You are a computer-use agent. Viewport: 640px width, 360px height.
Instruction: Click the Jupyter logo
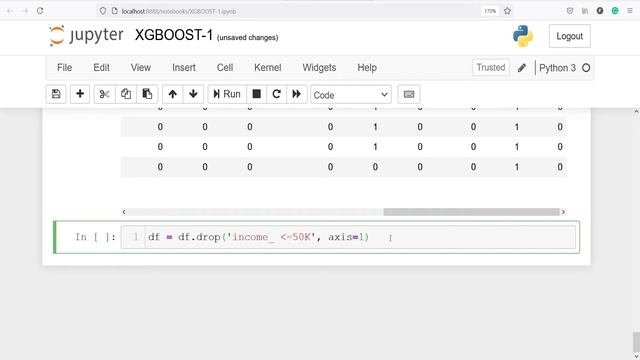[86, 36]
